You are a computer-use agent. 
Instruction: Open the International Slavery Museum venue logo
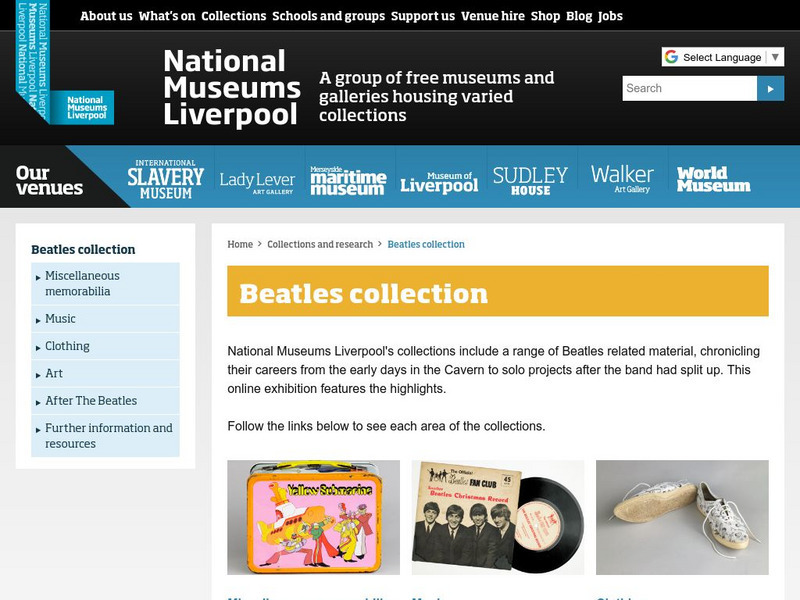coord(165,179)
